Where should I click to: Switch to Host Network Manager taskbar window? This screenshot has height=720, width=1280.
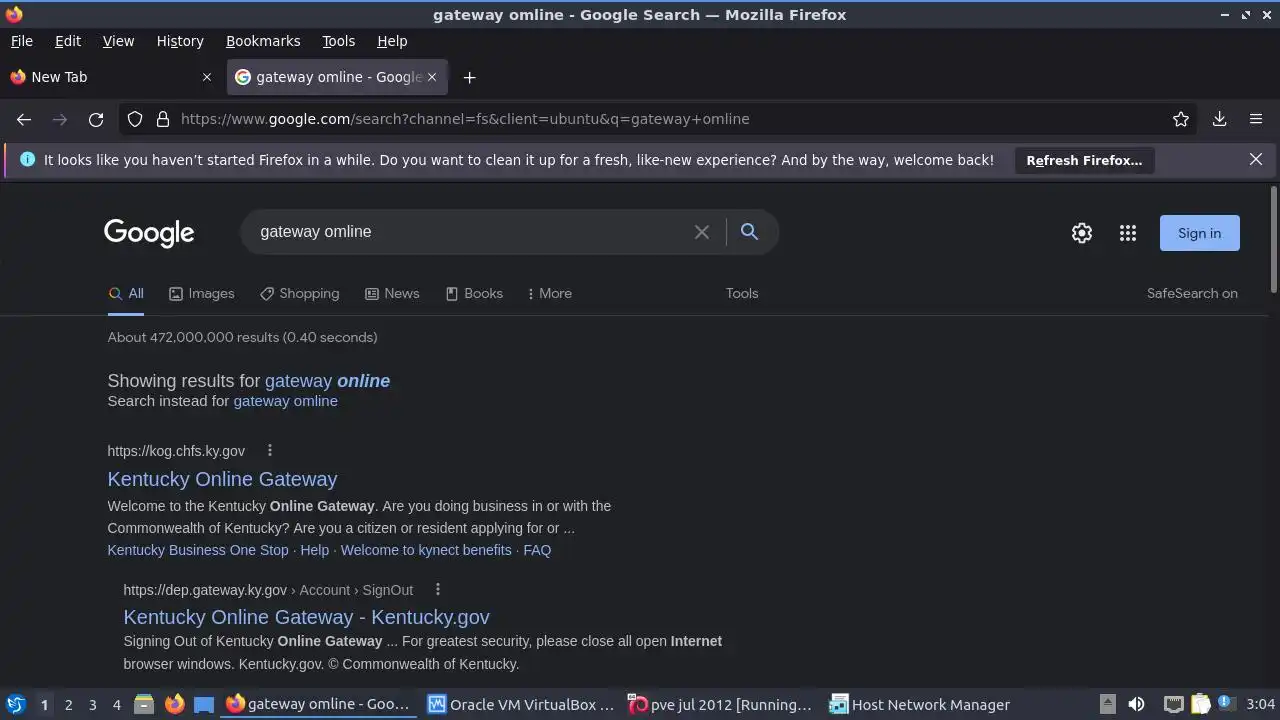point(920,704)
